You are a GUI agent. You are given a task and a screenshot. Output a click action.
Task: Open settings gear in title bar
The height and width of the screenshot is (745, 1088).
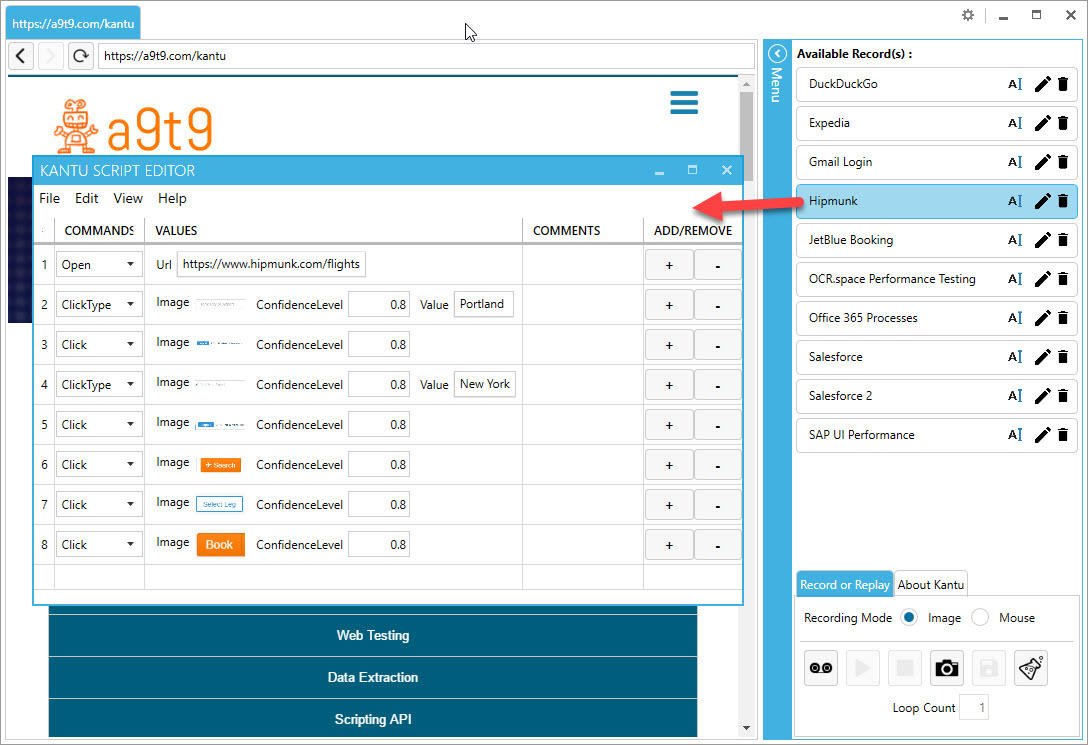click(x=968, y=15)
